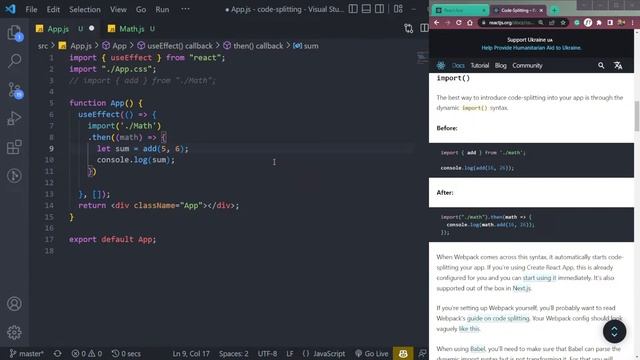Image resolution: width=640 pixels, height=360 pixels.
Task: Open the Tutorial link on React site
Action: click(x=480, y=65)
